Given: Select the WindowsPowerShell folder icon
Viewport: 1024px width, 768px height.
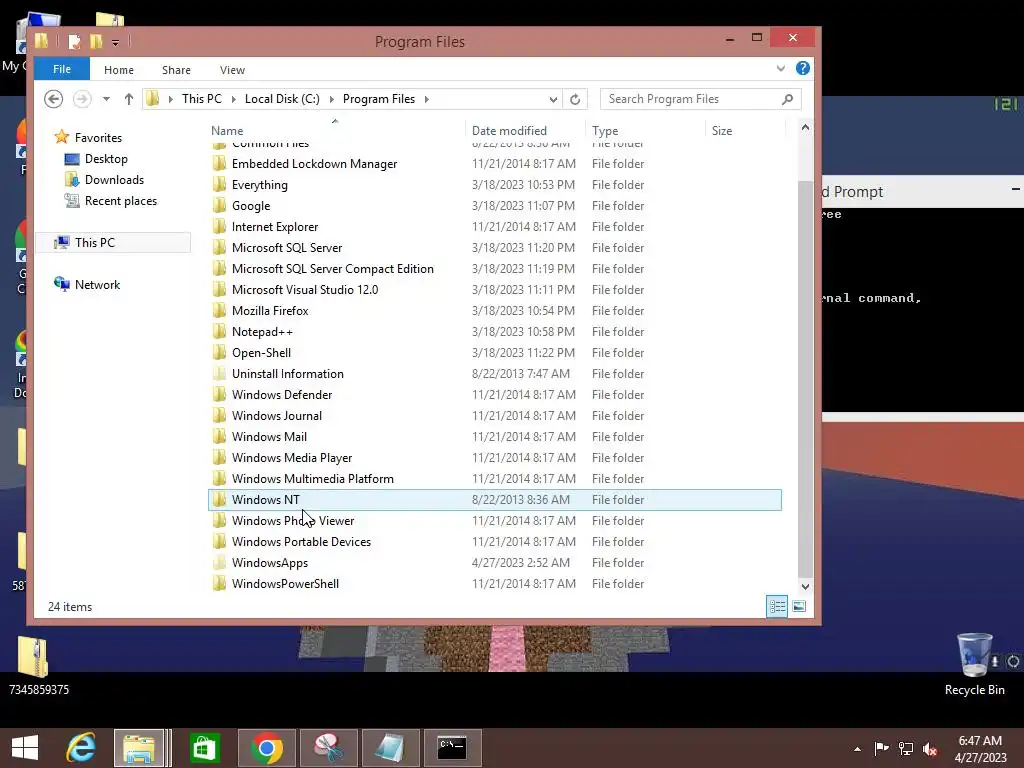Looking at the screenshot, I should click(x=220, y=583).
